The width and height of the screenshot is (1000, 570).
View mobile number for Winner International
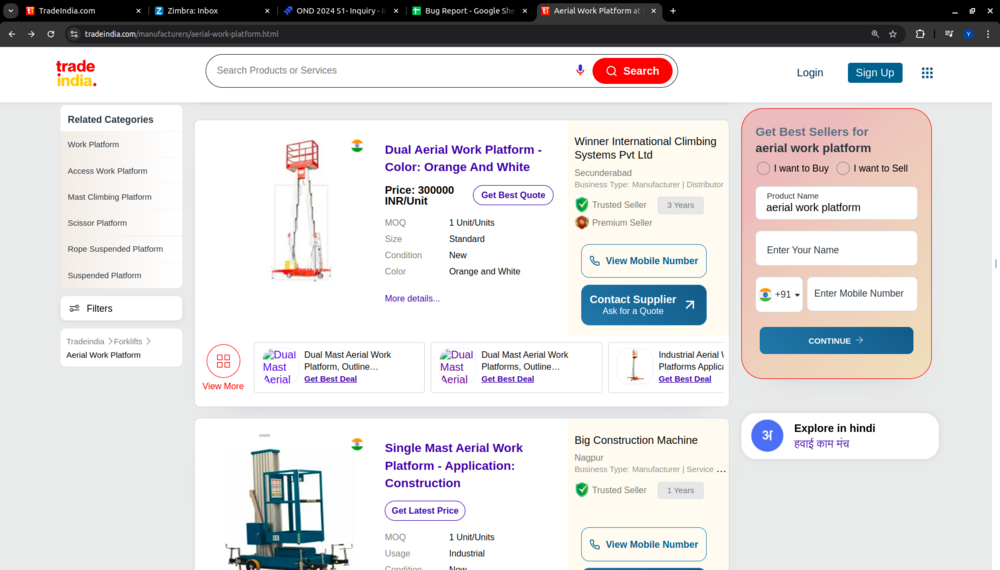[x=643, y=261]
